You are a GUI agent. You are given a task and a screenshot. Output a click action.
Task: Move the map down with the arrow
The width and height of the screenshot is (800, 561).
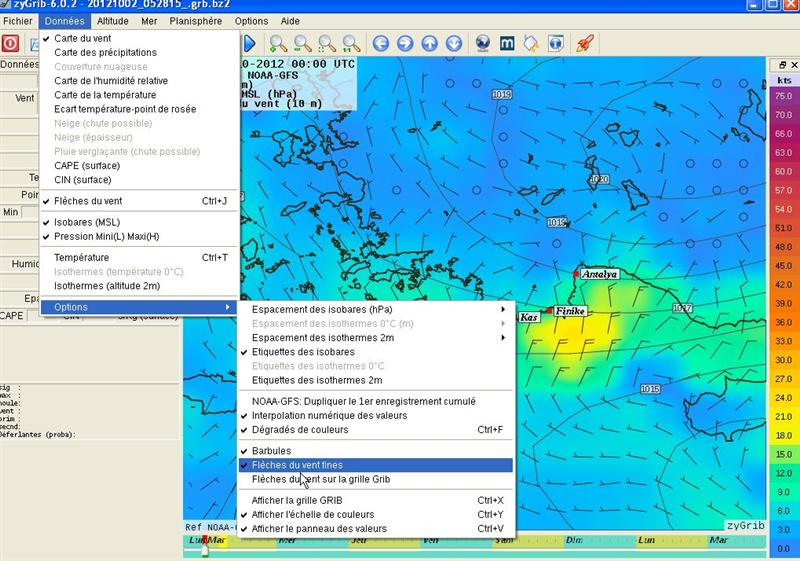click(454, 43)
